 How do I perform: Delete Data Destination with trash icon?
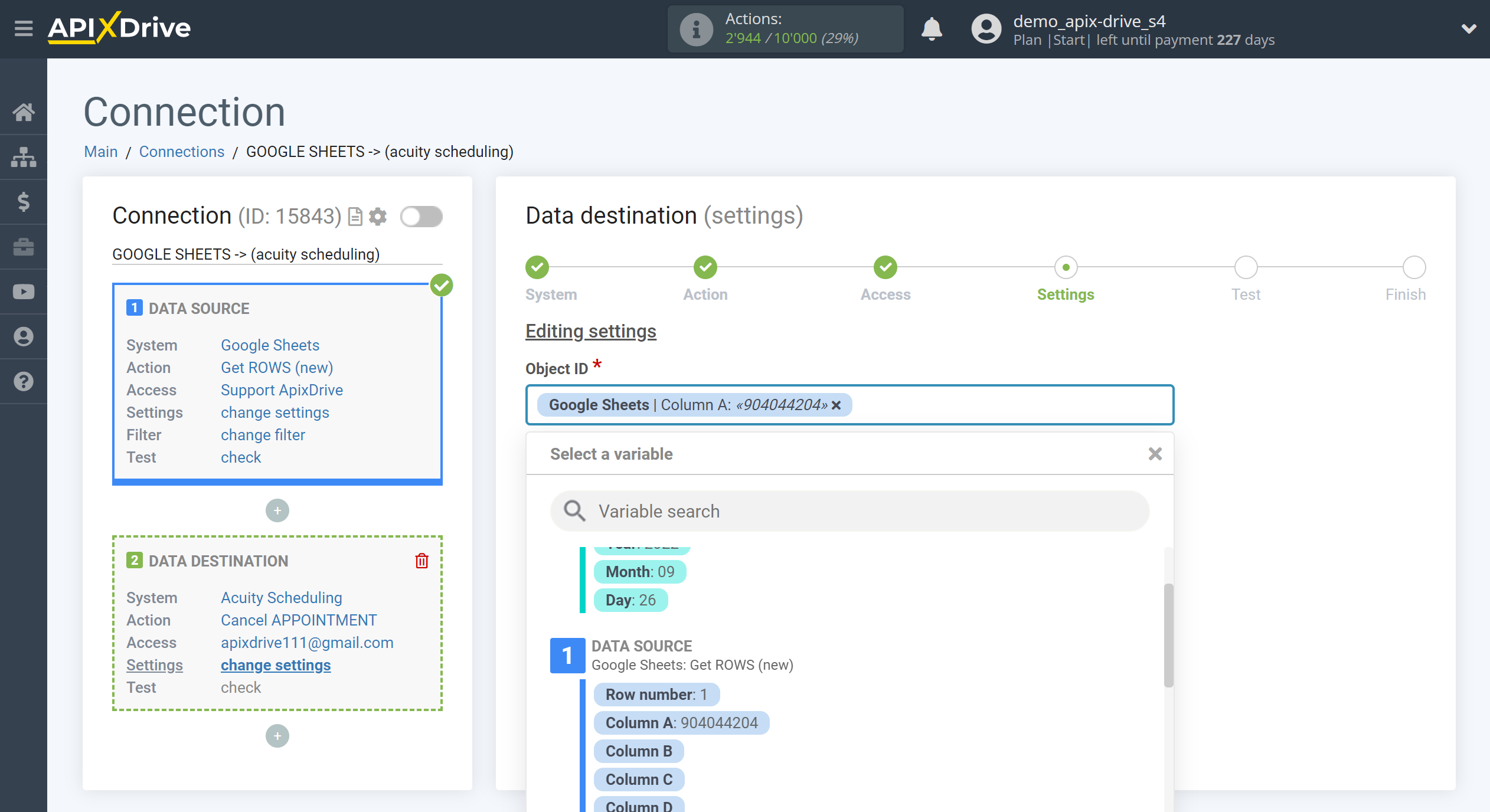pos(421,561)
